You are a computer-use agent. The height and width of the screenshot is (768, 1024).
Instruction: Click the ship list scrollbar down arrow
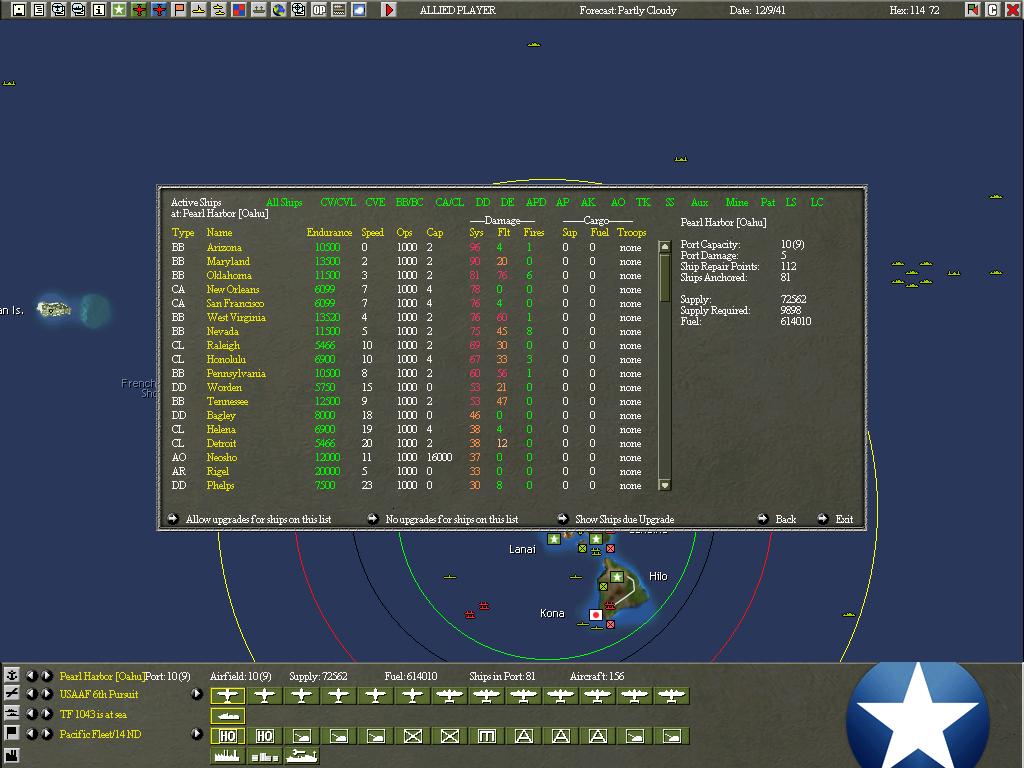coord(665,485)
